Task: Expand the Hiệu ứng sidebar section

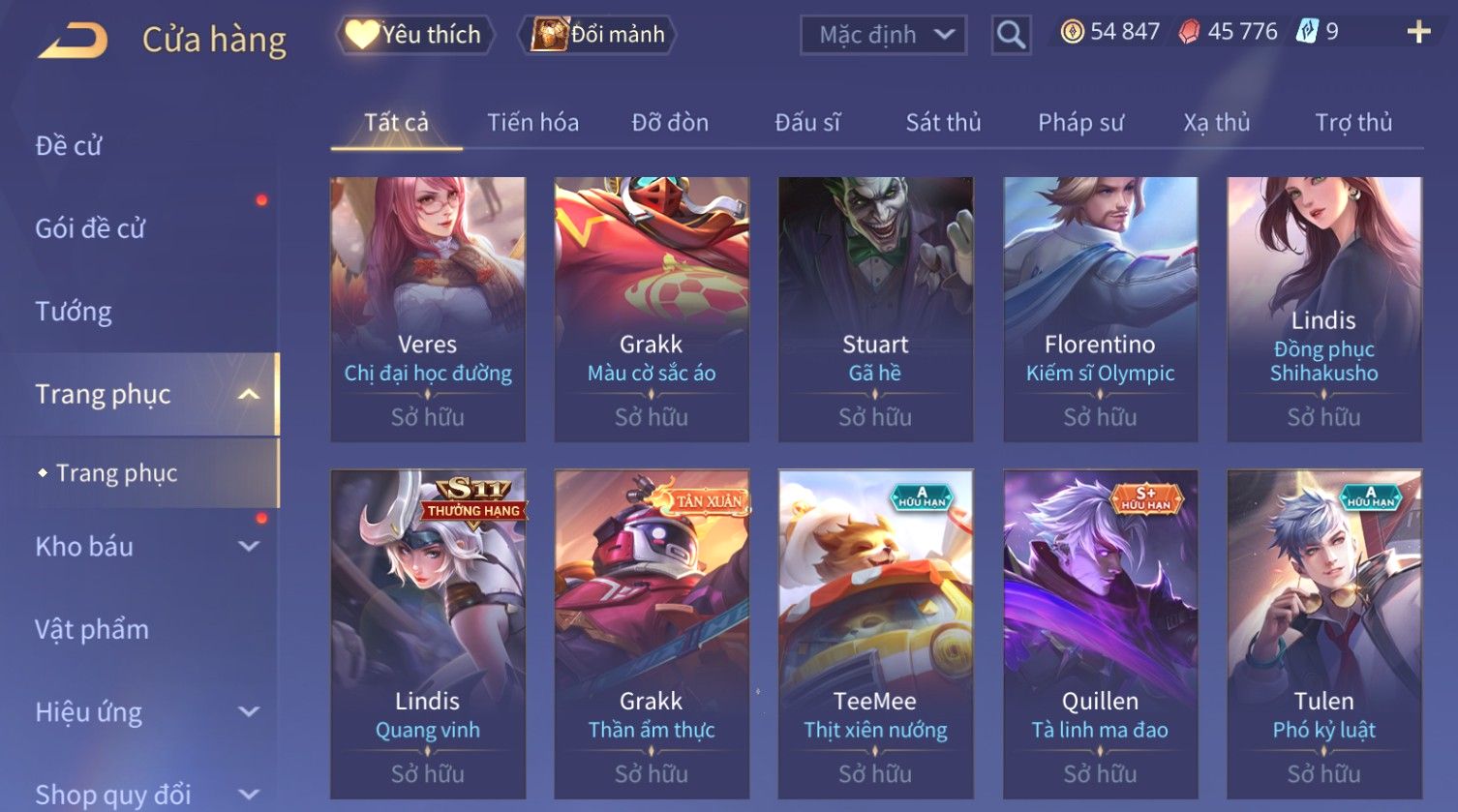Action: point(249,711)
